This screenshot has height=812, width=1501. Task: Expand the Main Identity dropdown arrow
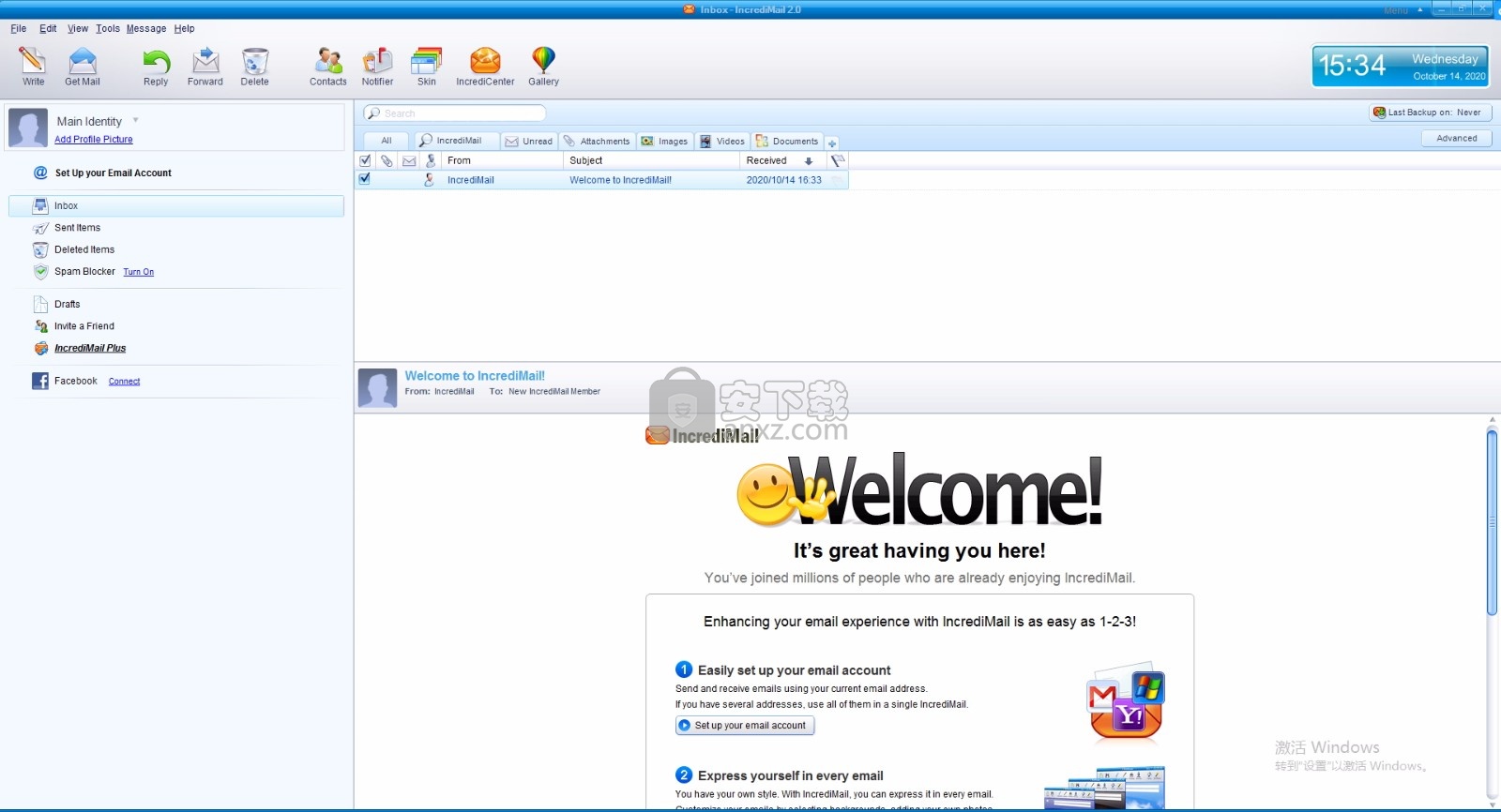pyautogui.click(x=135, y=120)
